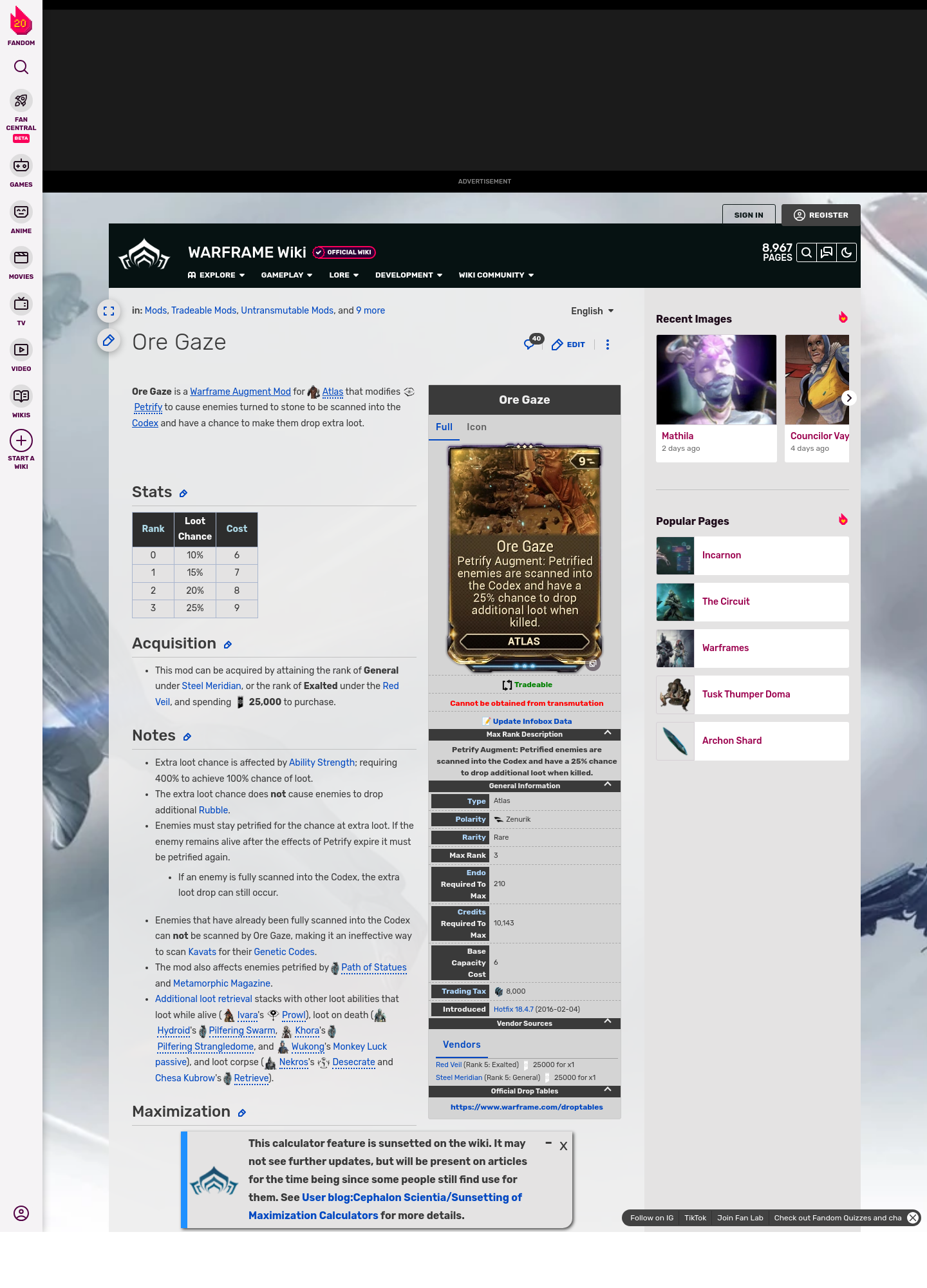
Task: Open the Games controller icon
Action: click(x=21, y=166)
